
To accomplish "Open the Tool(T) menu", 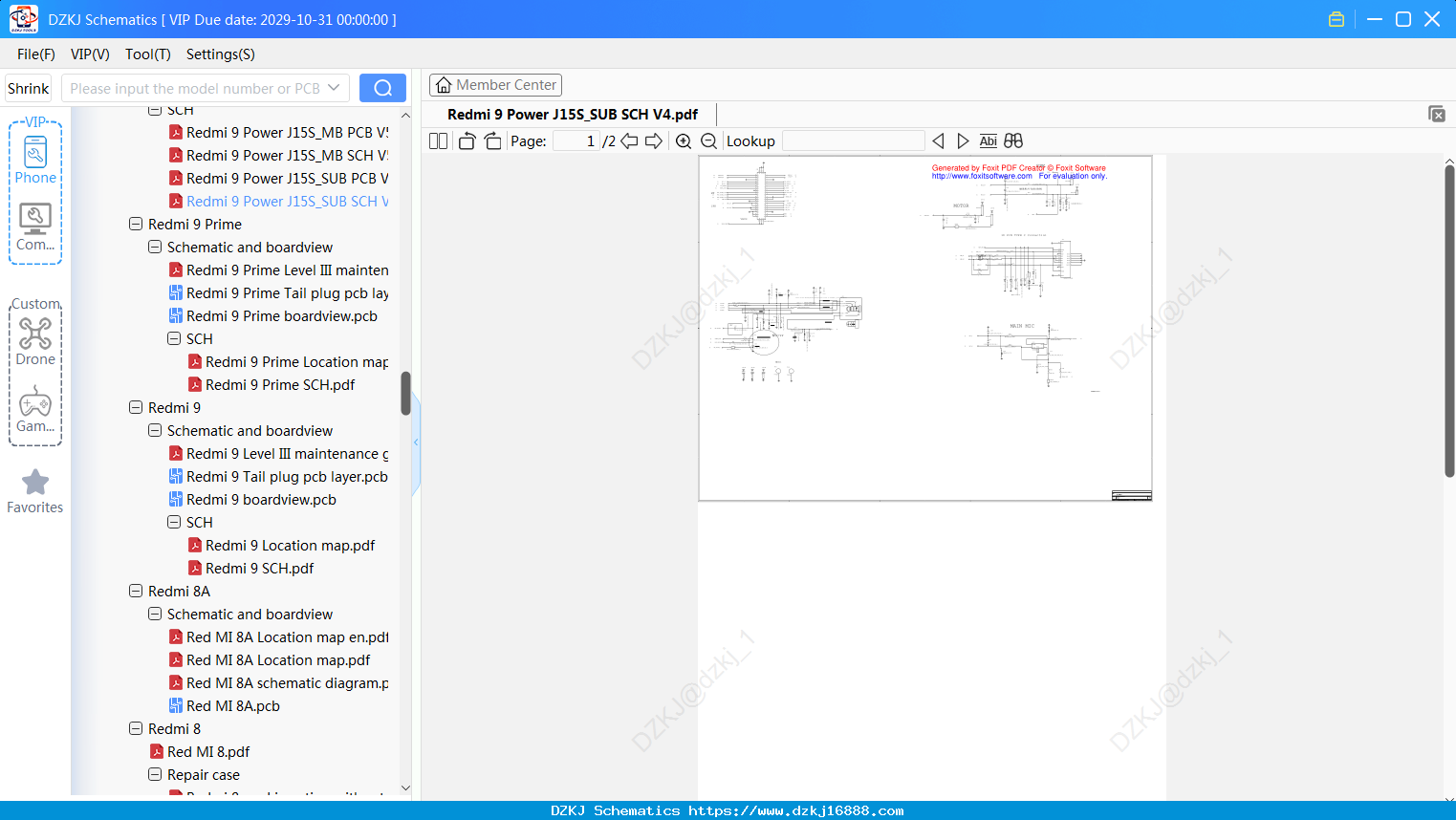I will (148, 54).
